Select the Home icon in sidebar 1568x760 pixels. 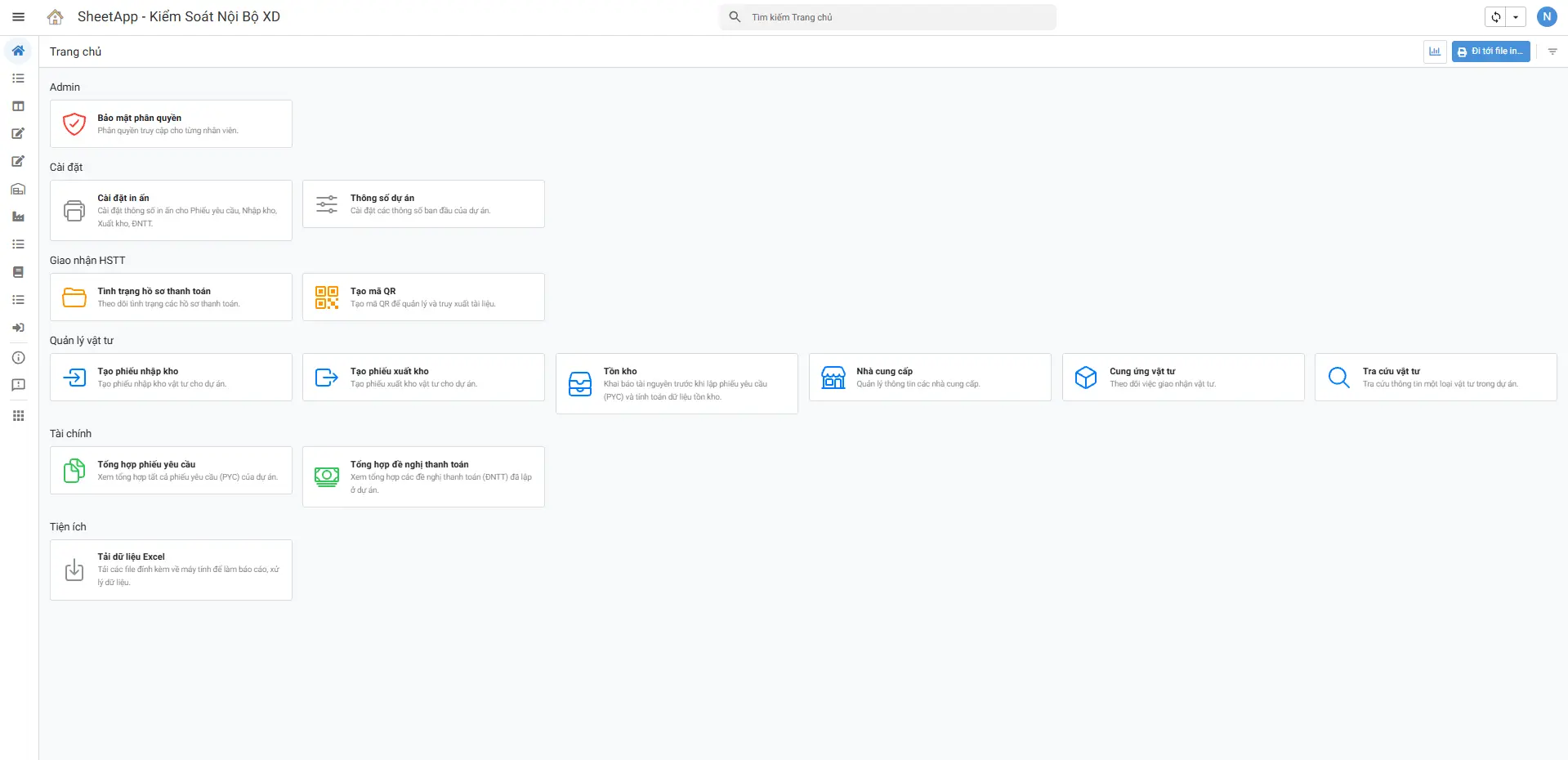(18, 51)
